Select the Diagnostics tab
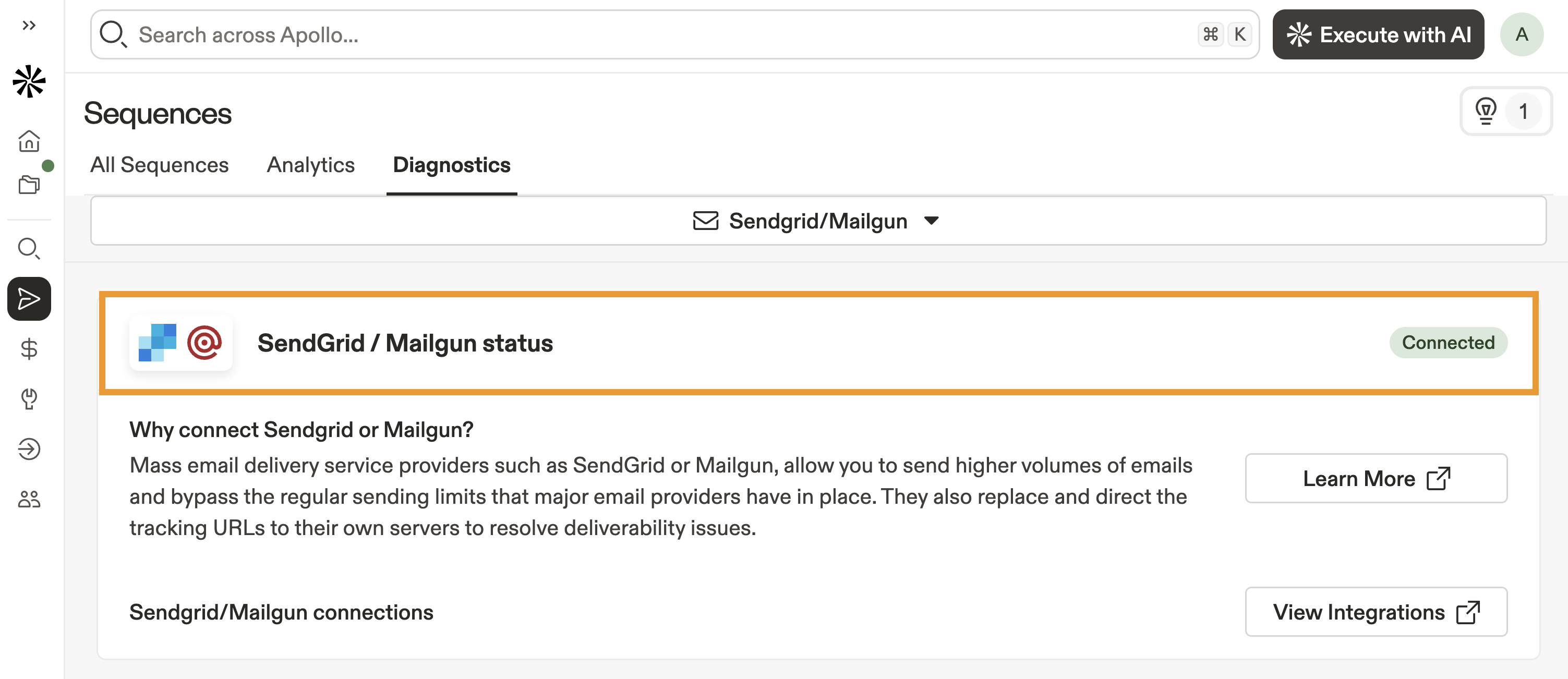Image resolution: width=1568 pixels, height=679 pixels. (451, 165)
